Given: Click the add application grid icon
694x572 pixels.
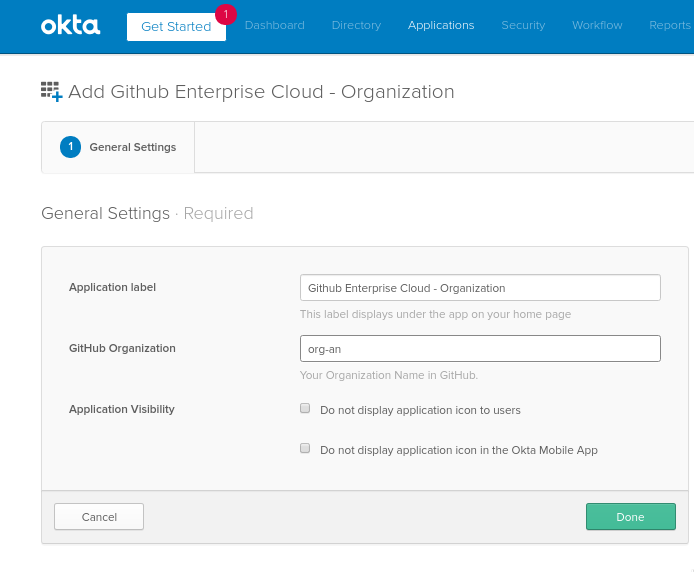Looking at the screenshot, I should 52,92.
